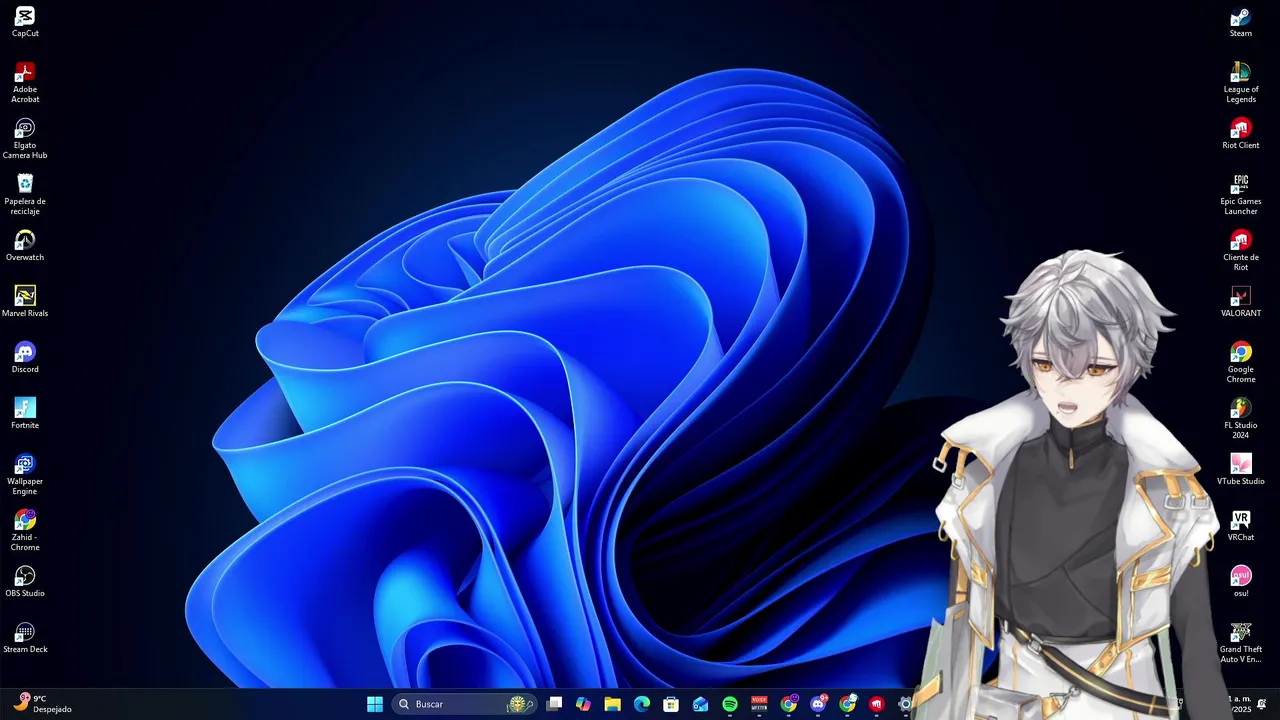Open Microsoft Store from the taskbar
The height and width of the screenshot is (720, 1280).
(x=671, y=704)
